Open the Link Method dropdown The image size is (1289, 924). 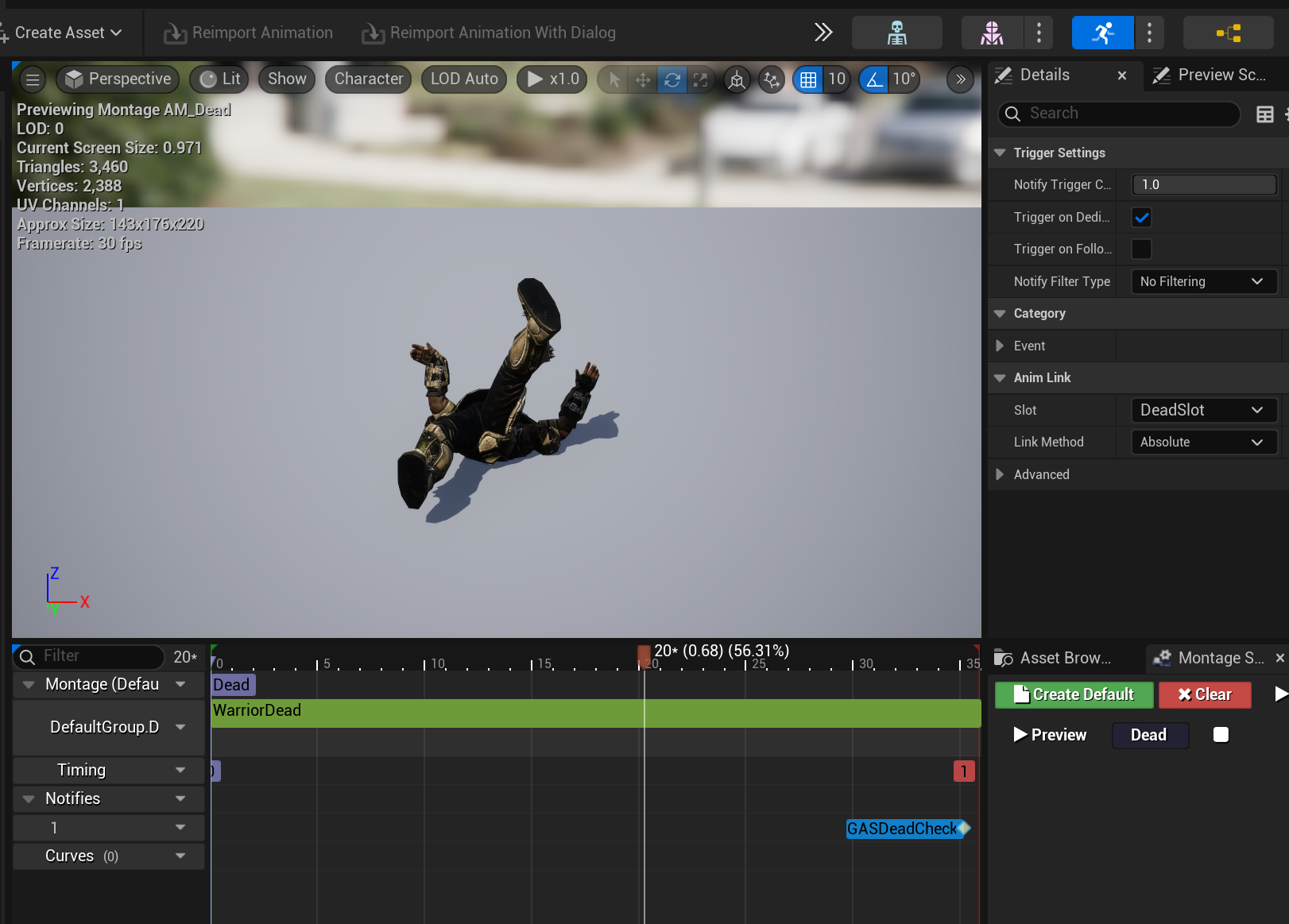1204,442
